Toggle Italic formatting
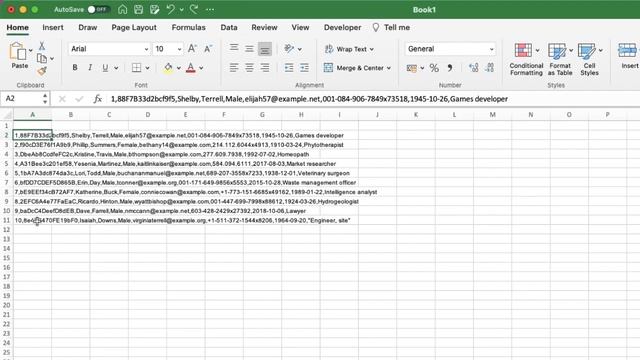 [90, 68]
